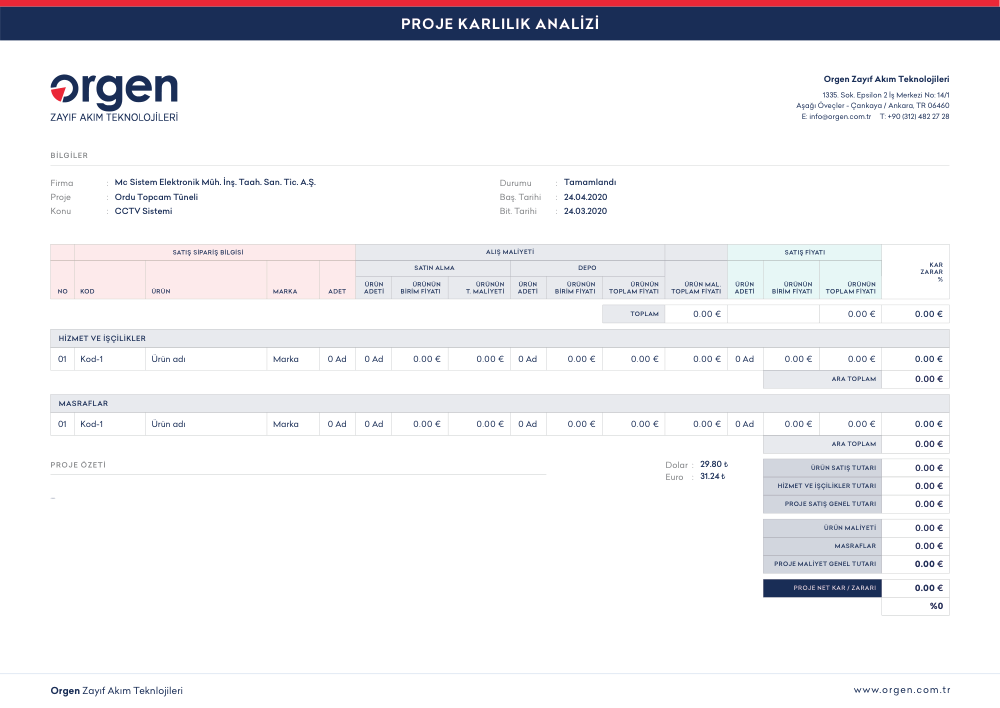The image size is (1000, 708).
Task: Click the Dolar exchange rate 29.80
Action: (714, 464)
